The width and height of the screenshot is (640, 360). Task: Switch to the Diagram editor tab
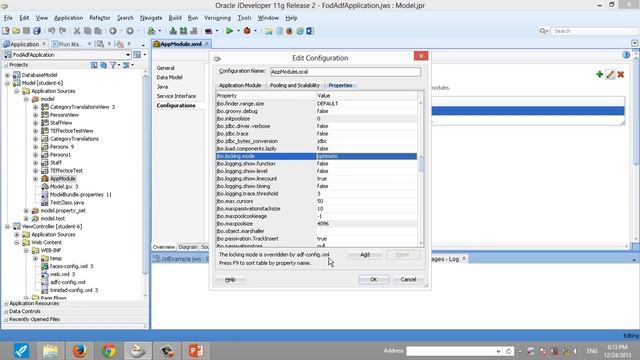coord(188,247)
